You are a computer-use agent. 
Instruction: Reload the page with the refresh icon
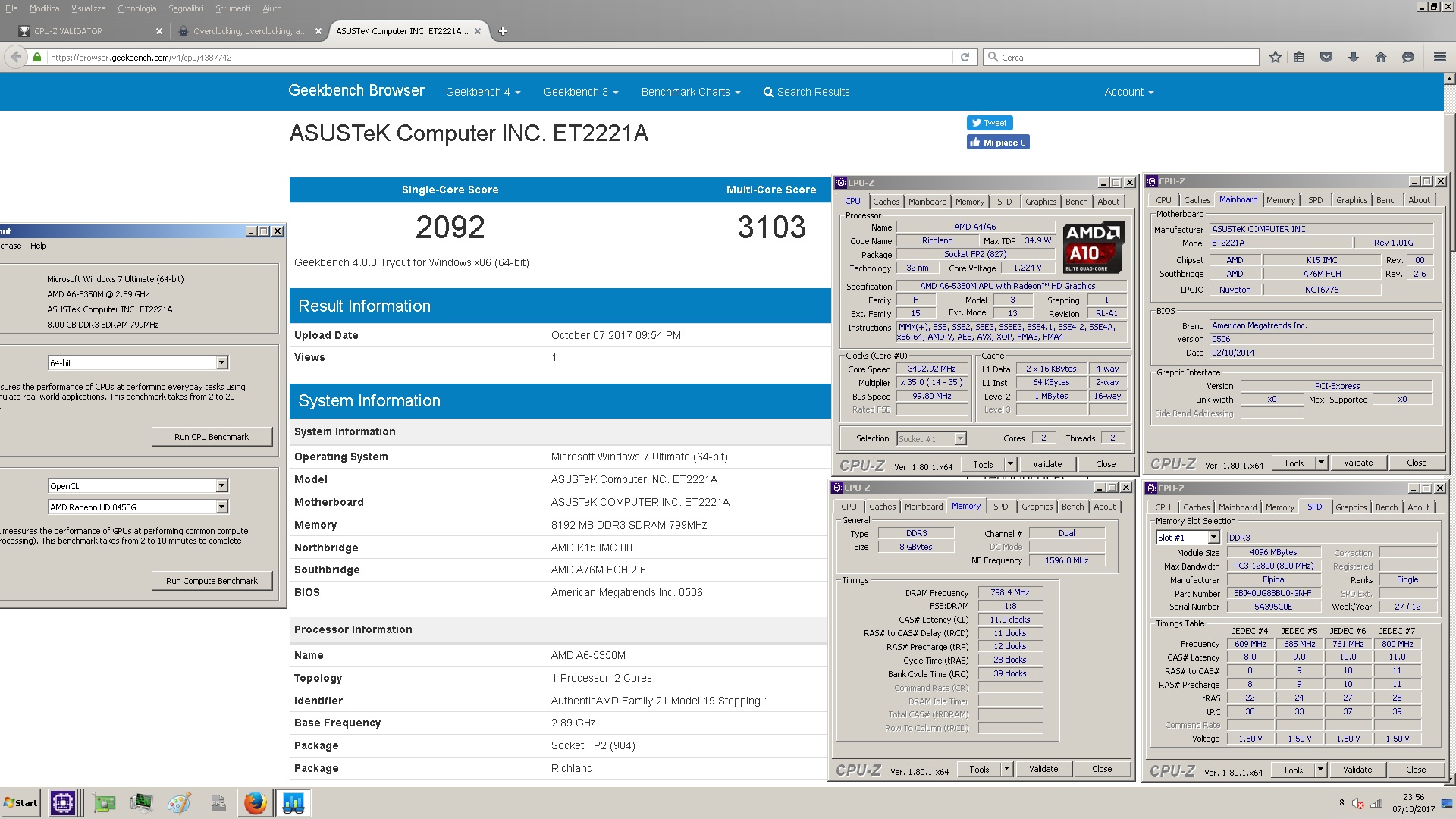click(x=965, y=57)
